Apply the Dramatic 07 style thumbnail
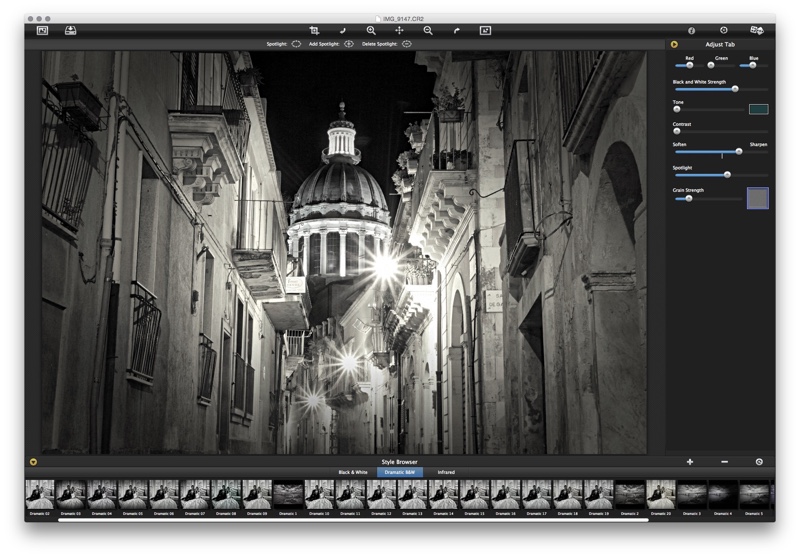This screenshot has height=557, width=800. pos(195,495)
